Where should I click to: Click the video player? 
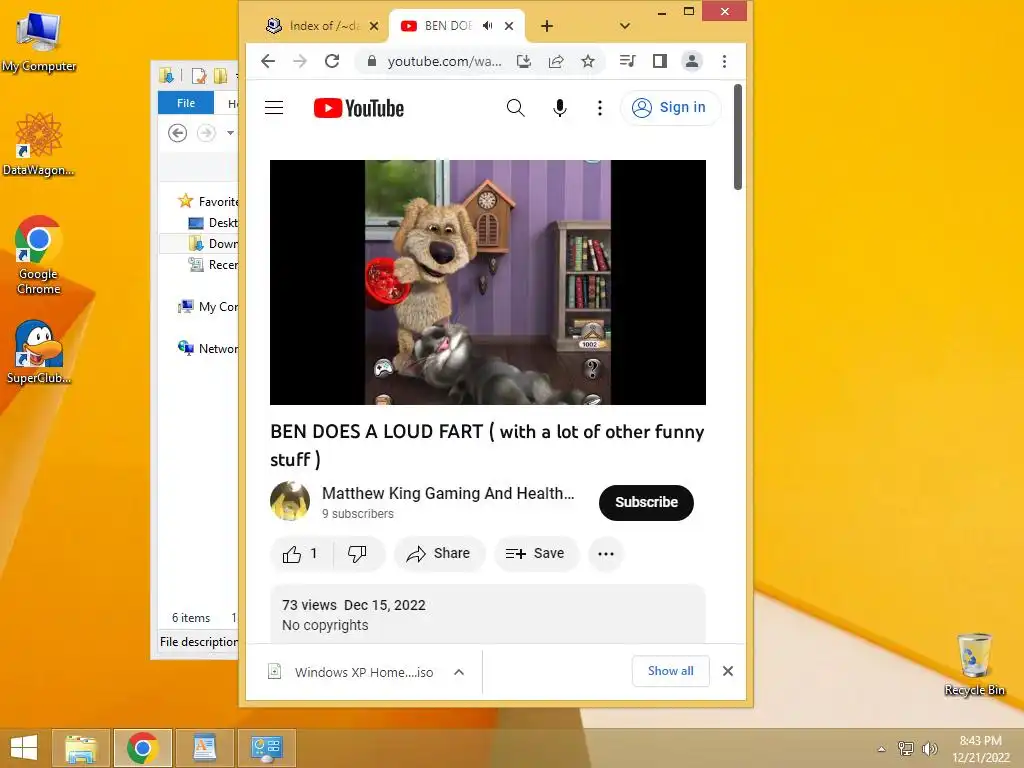[488, 282]
